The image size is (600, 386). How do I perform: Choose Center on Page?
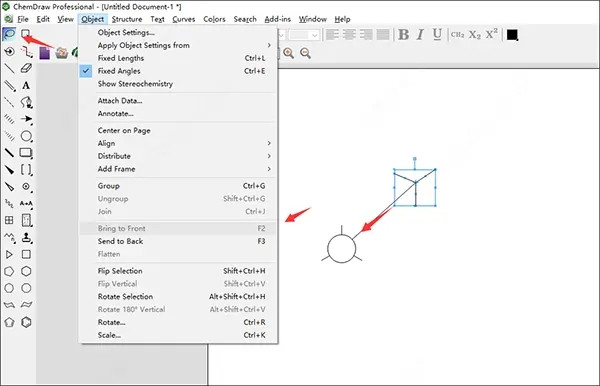[178, 130]
